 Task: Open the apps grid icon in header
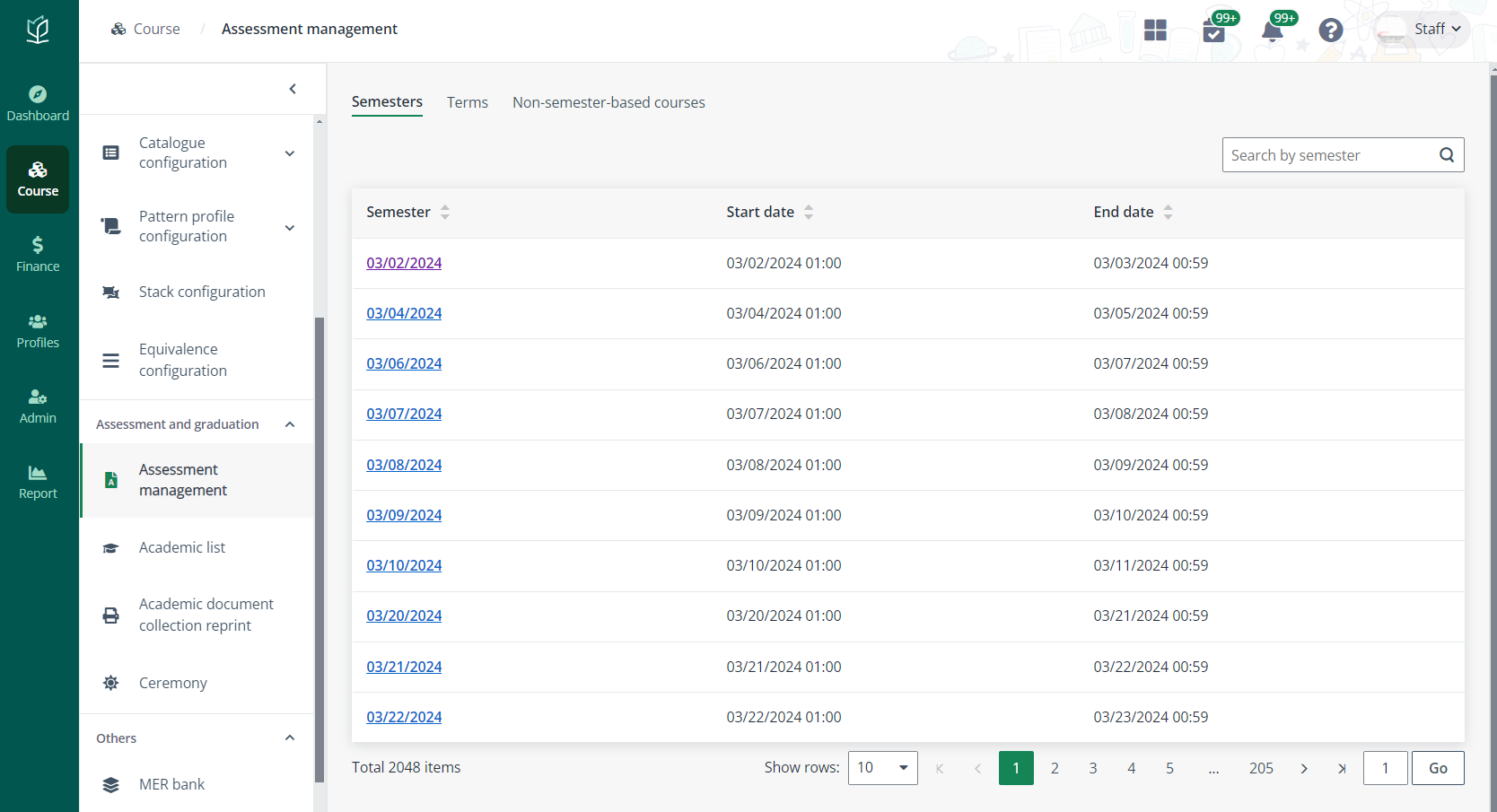1155,31
